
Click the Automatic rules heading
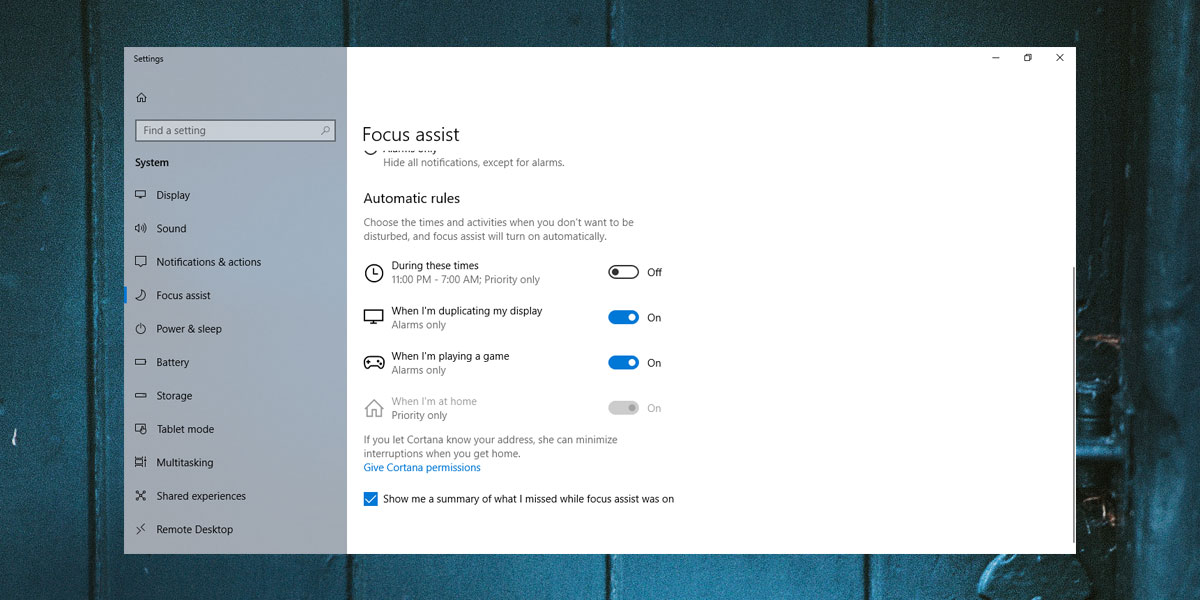point(412,198)
